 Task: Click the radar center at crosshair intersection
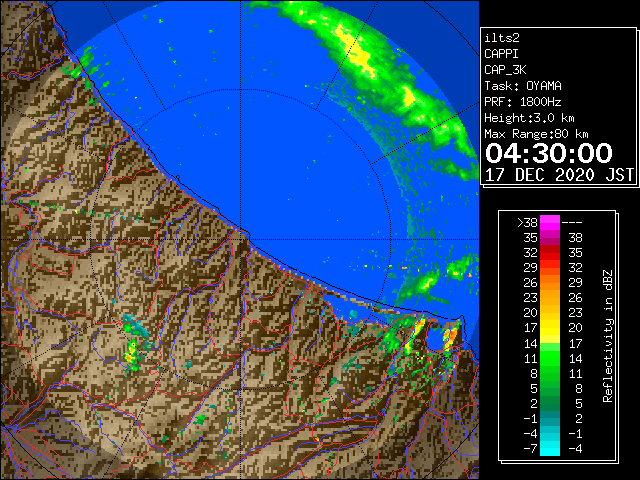tap(241, 239)
